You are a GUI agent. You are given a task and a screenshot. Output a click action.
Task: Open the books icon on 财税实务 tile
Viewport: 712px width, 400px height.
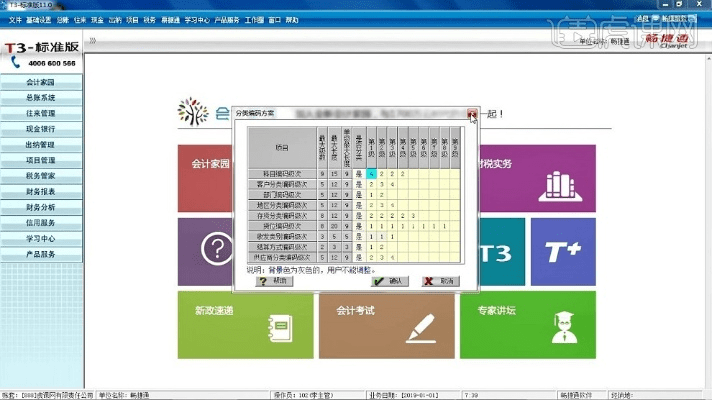tap(560, 187)
